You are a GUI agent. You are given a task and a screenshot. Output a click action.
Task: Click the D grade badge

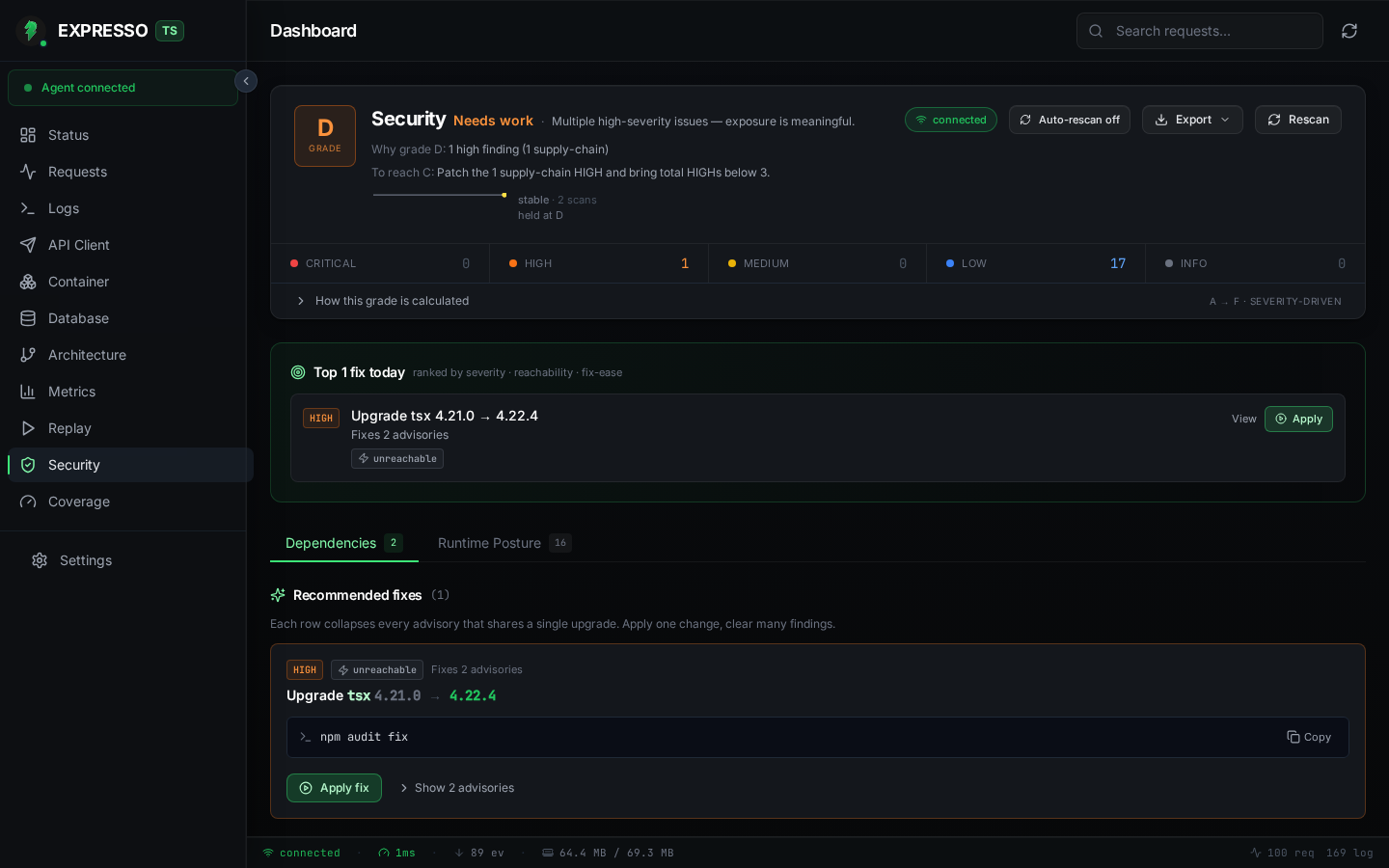325,136
